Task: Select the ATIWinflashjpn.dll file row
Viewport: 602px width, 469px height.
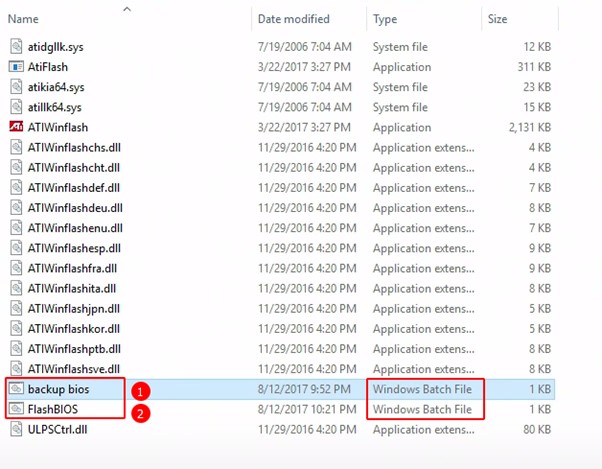Action: coord(75,308)
